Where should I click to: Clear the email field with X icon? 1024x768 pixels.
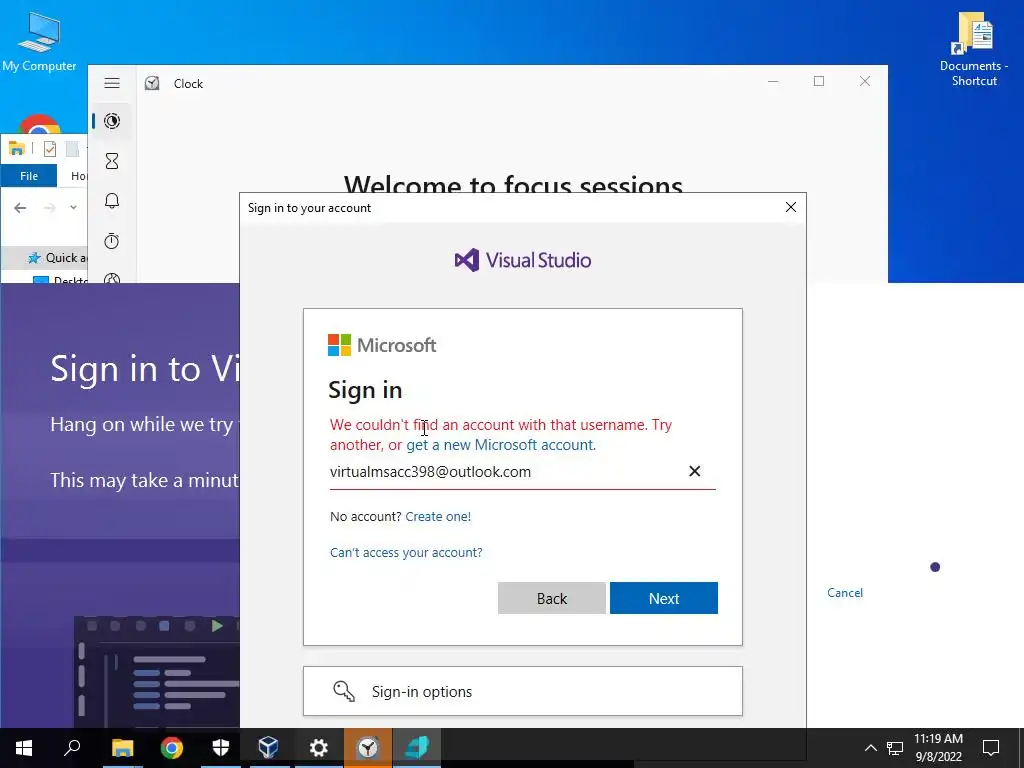(x=695, y=472)
